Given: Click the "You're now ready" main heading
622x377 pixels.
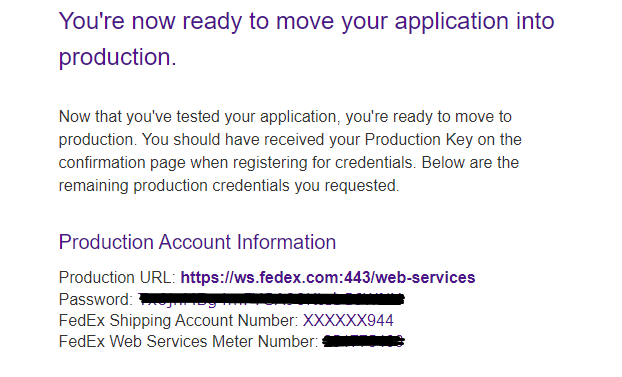Looking at the screenshot, I should (x=306, y=38).
